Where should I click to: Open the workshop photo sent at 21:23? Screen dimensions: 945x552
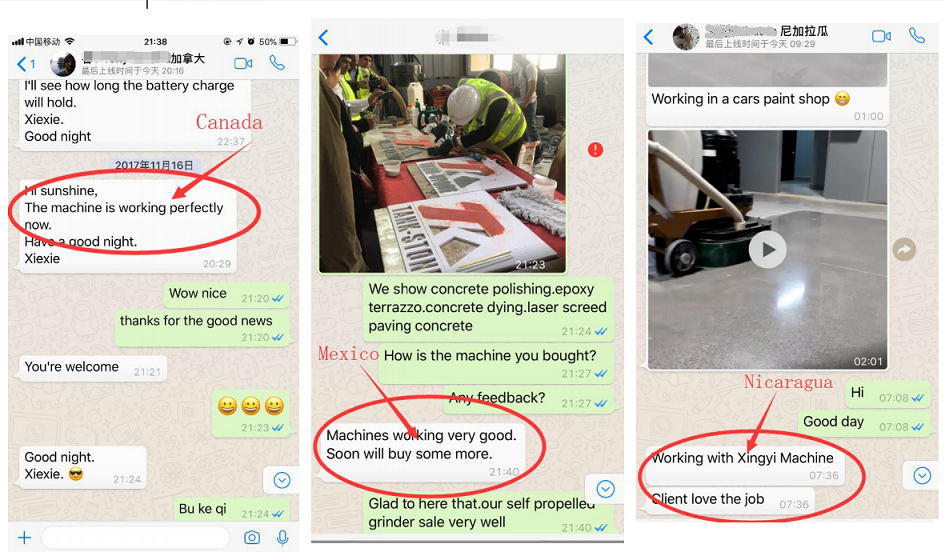coord(442,163)
